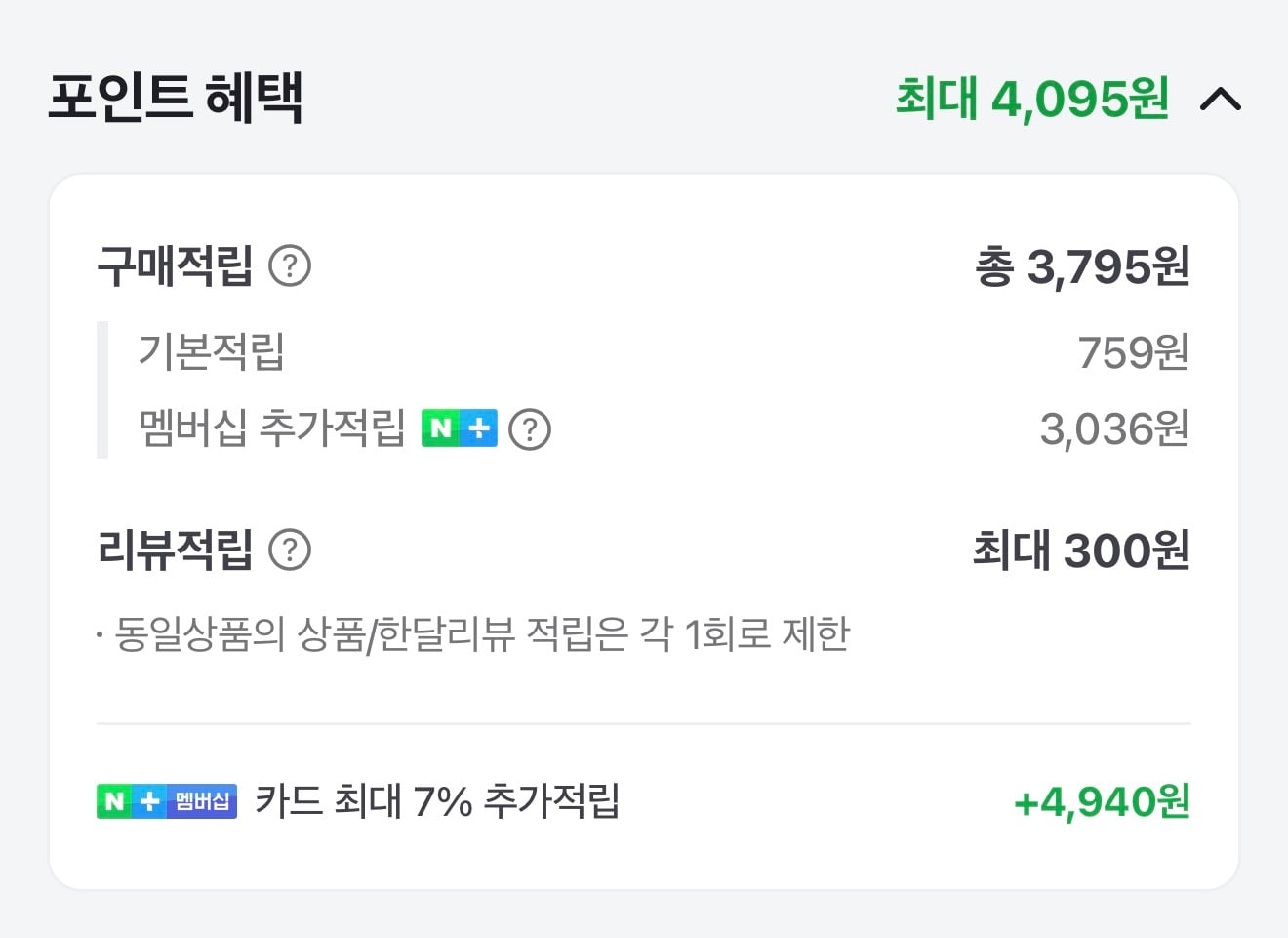Click the 총 3,795원 total amount
Screen dimensions: 1288x938
coord(1083,265)
